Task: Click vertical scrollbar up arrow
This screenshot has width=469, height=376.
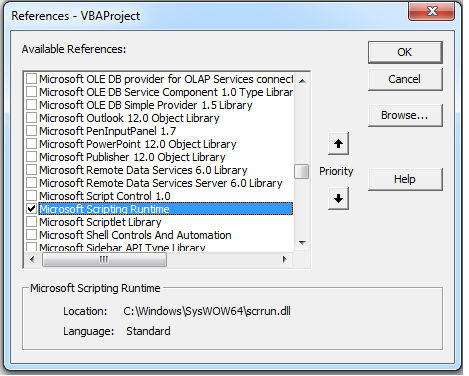Action: [302, 80]
